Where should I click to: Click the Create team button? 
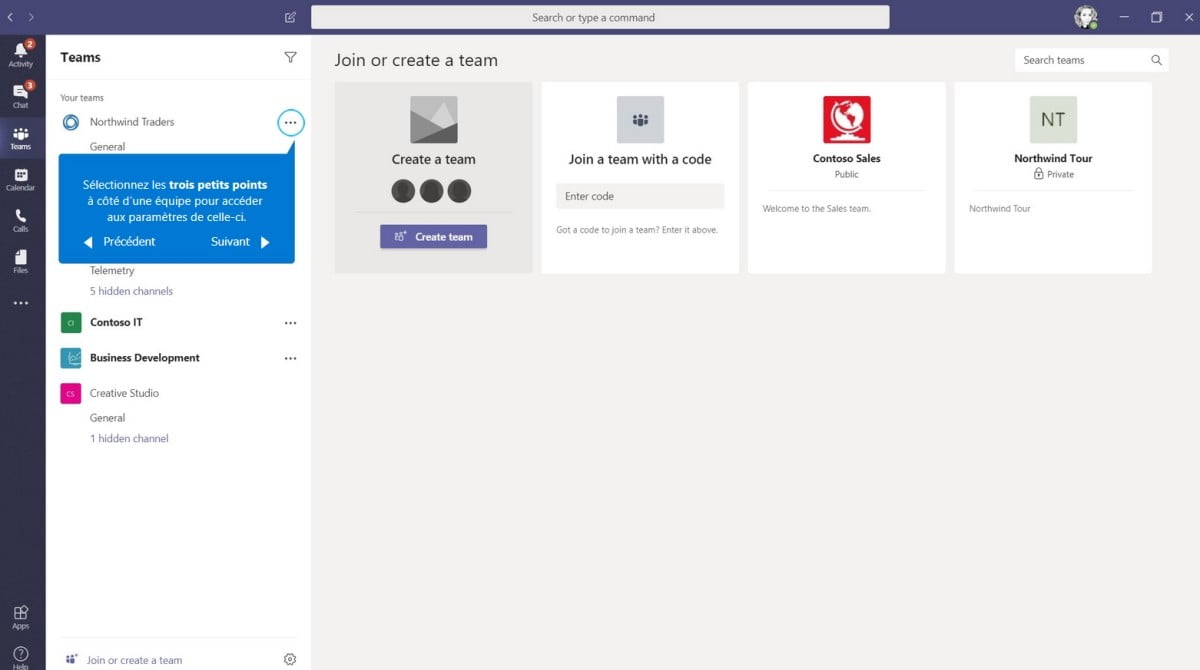[433, 237]
